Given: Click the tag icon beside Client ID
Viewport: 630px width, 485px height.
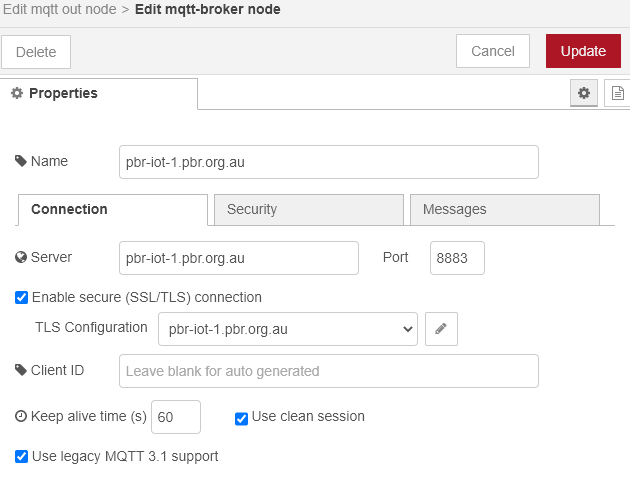Looking at the screenshot, I should coord(20,370).
